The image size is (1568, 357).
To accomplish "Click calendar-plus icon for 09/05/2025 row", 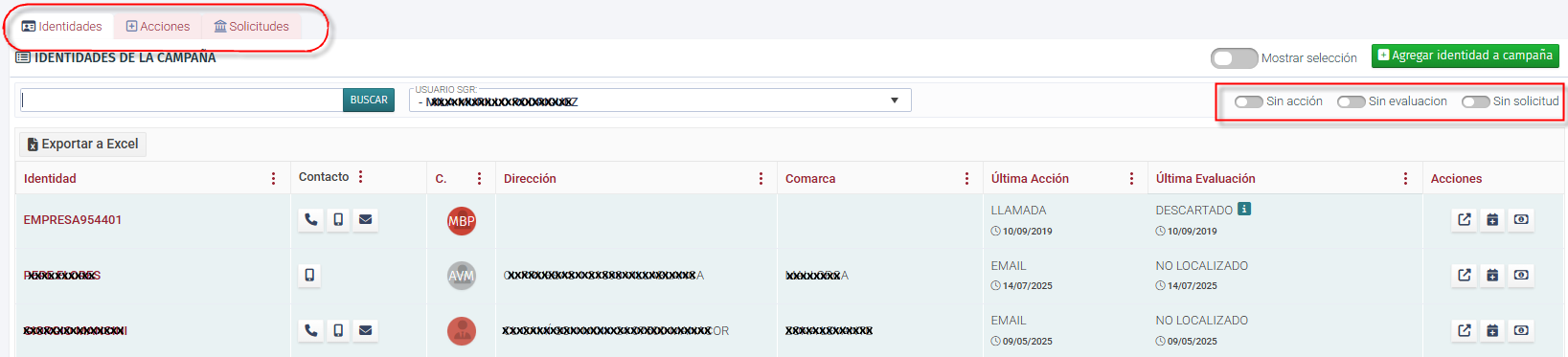I will pyautogui.click(x=1492, y=330).
